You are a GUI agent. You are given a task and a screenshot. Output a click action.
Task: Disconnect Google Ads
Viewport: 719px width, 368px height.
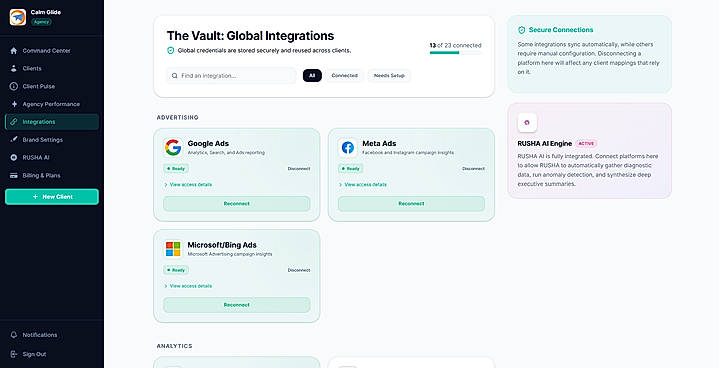click(x=299, y=169)
